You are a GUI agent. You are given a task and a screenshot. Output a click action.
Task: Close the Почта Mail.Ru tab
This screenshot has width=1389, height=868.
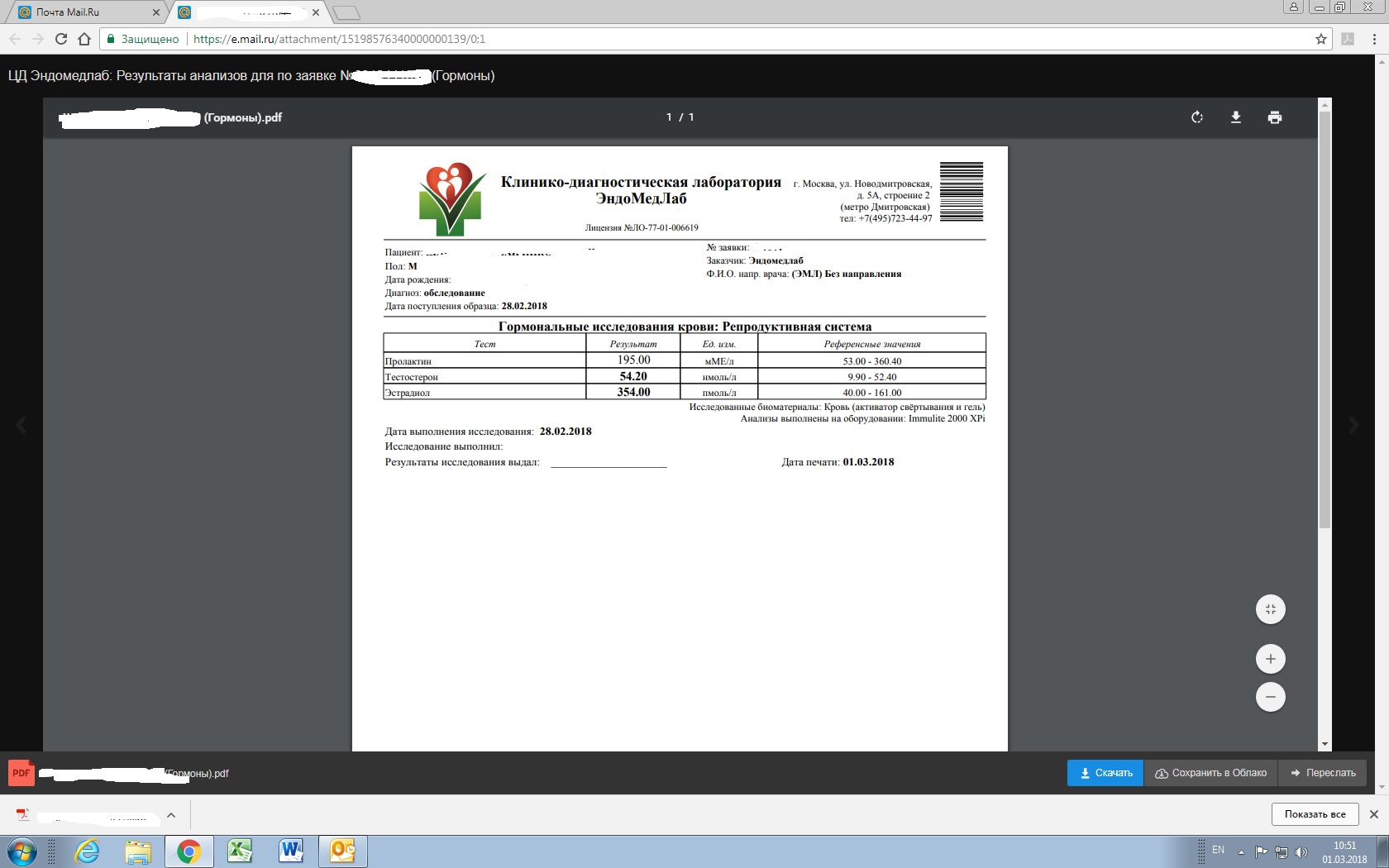[156, 12]
